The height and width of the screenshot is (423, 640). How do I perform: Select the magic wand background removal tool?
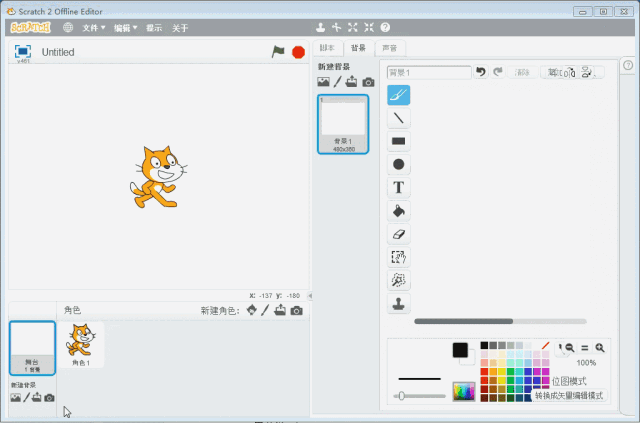(x=398, y=280)
